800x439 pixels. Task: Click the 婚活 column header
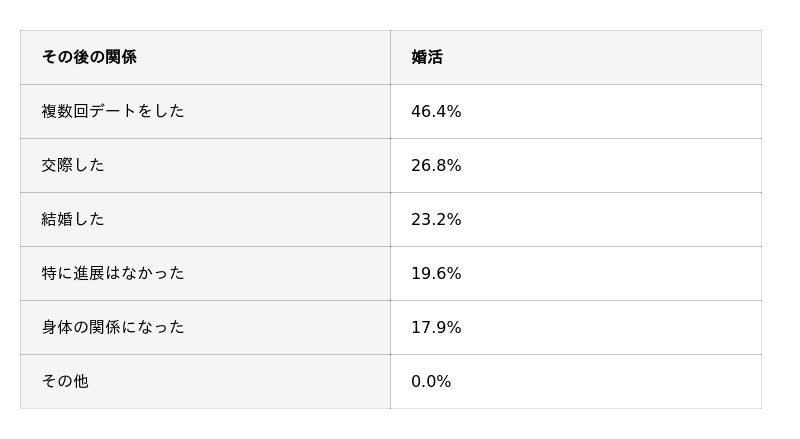click(427, 57)
